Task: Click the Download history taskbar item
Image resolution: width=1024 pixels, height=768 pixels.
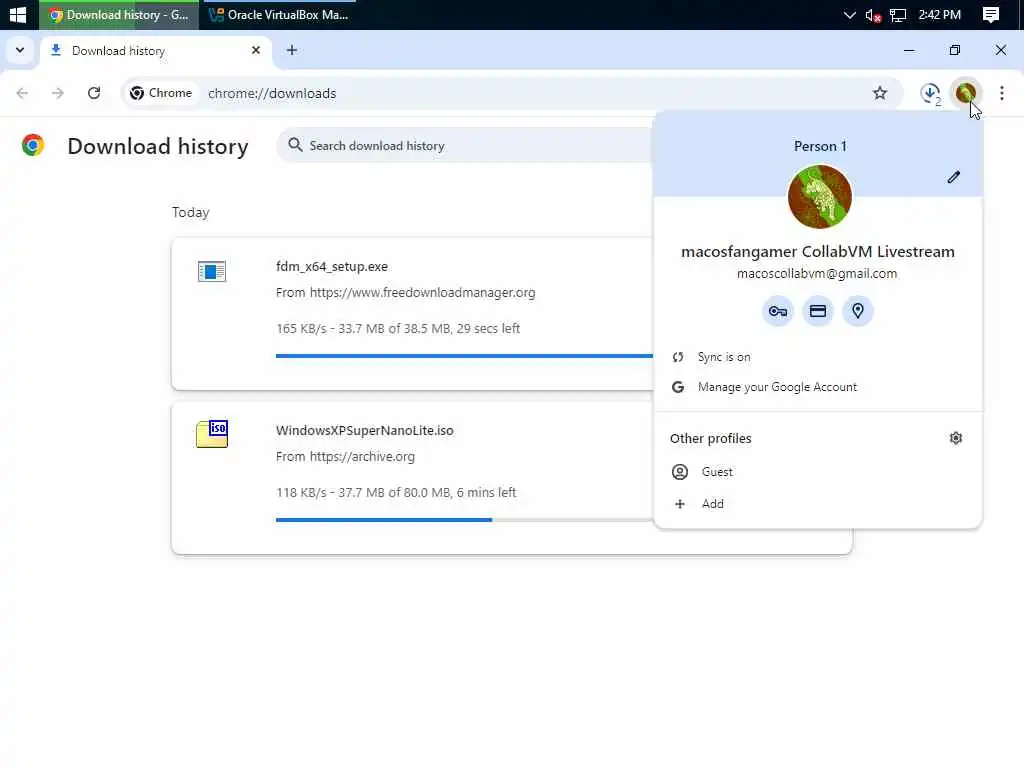Action: click(x=119, y=14)
